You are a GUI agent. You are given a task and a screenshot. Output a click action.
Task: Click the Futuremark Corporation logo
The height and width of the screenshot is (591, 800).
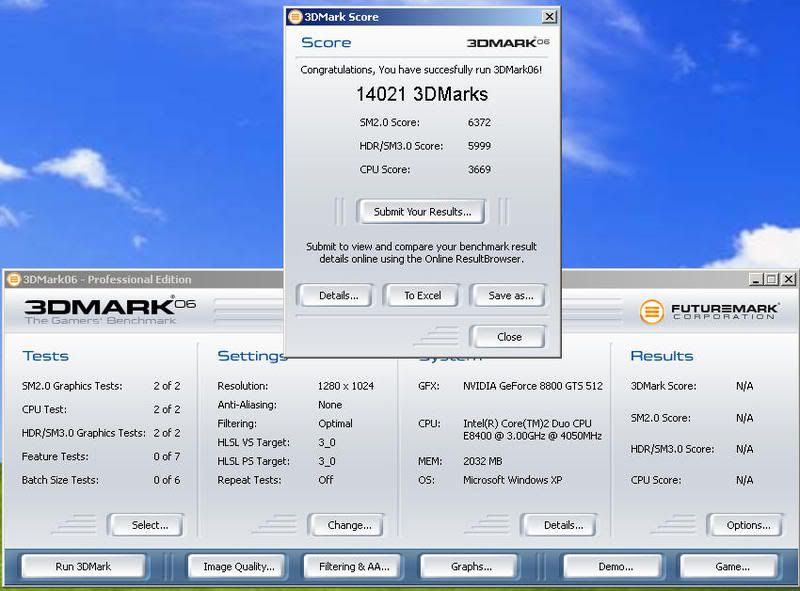709,311
